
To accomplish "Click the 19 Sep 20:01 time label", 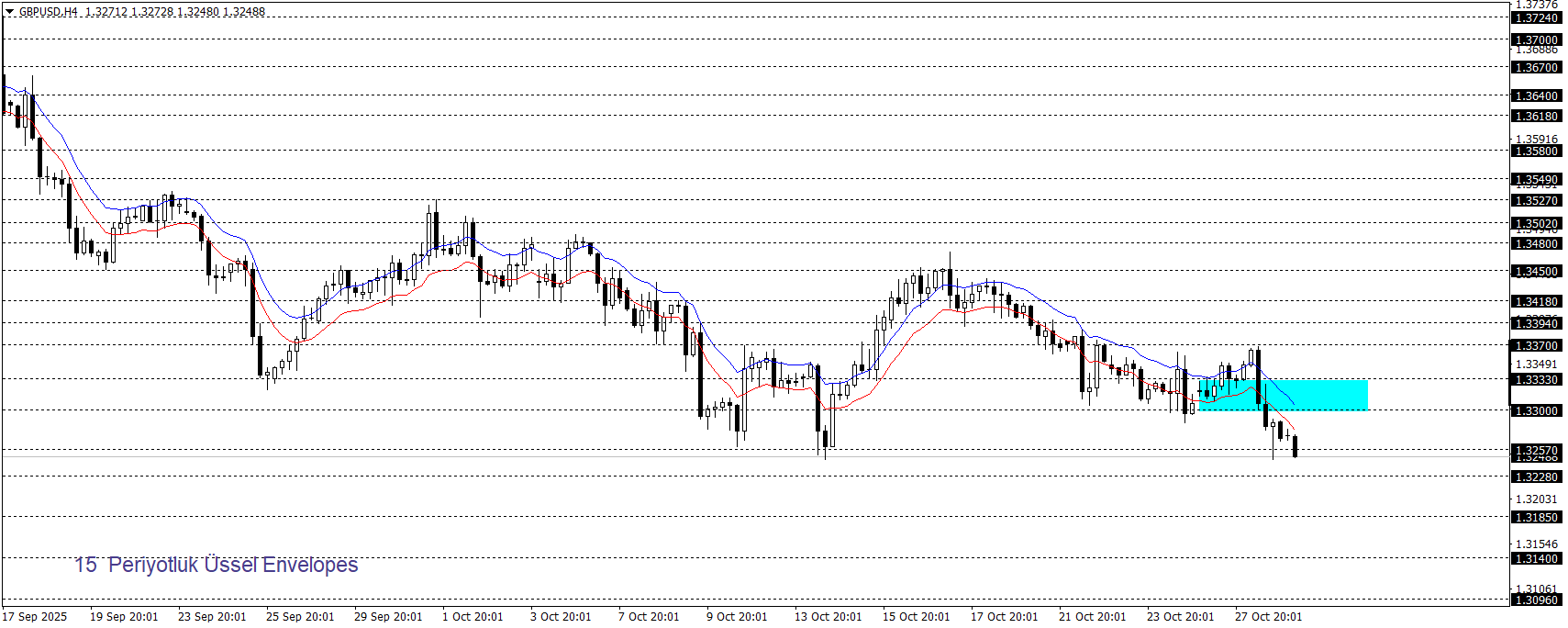I will click(x=124, y=617).
